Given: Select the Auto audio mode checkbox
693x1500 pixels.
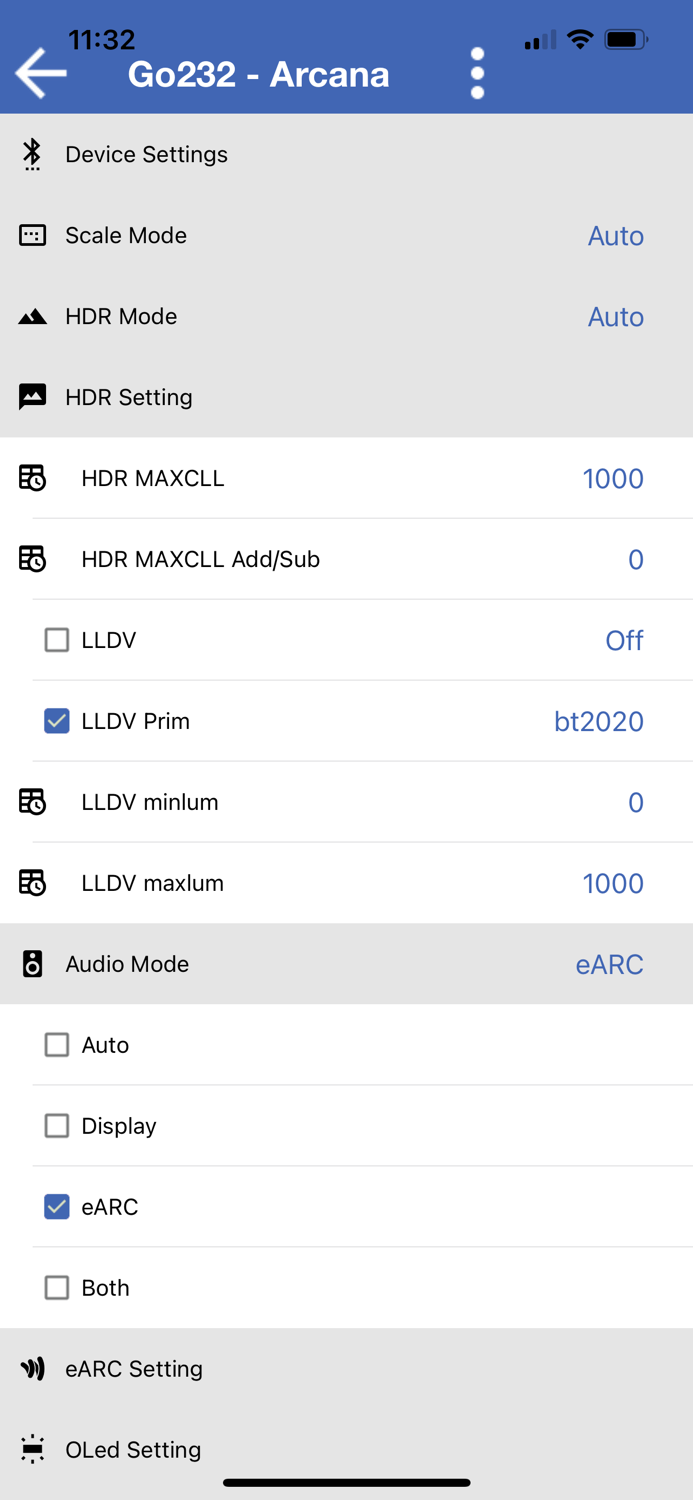Looking at the screenshot, I should pos(57,1045).
